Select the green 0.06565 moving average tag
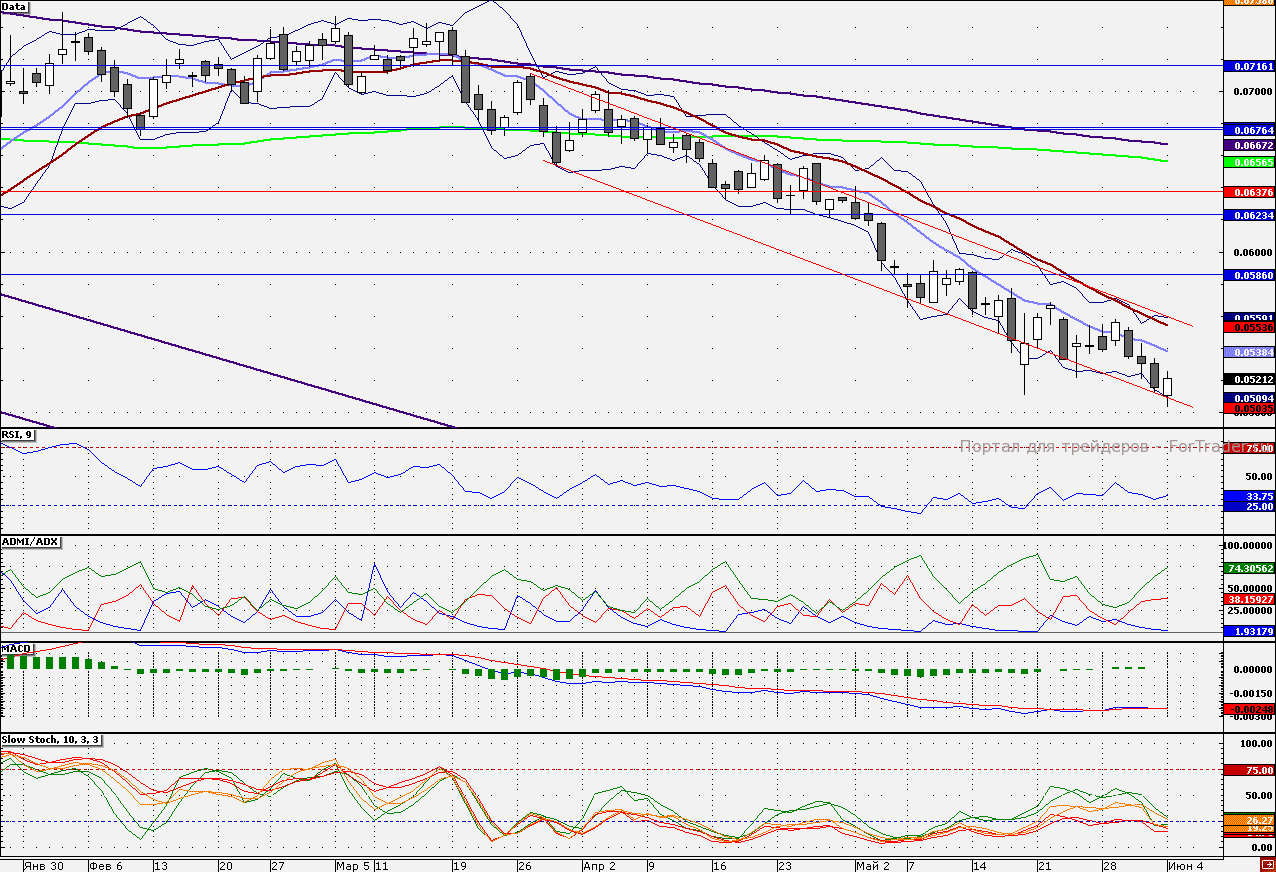This screenshot has height=872, width=1276. point(1249,162)
